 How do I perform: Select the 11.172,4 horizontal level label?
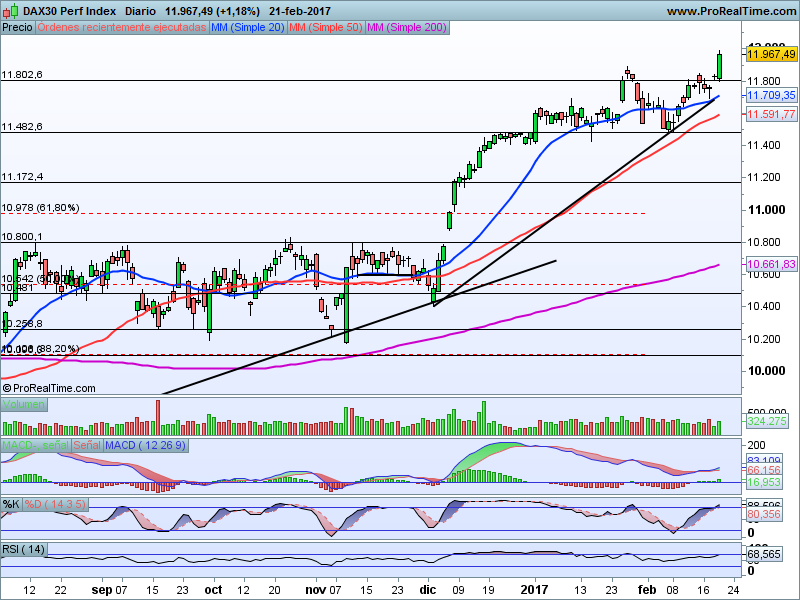(x=22, y=177)
